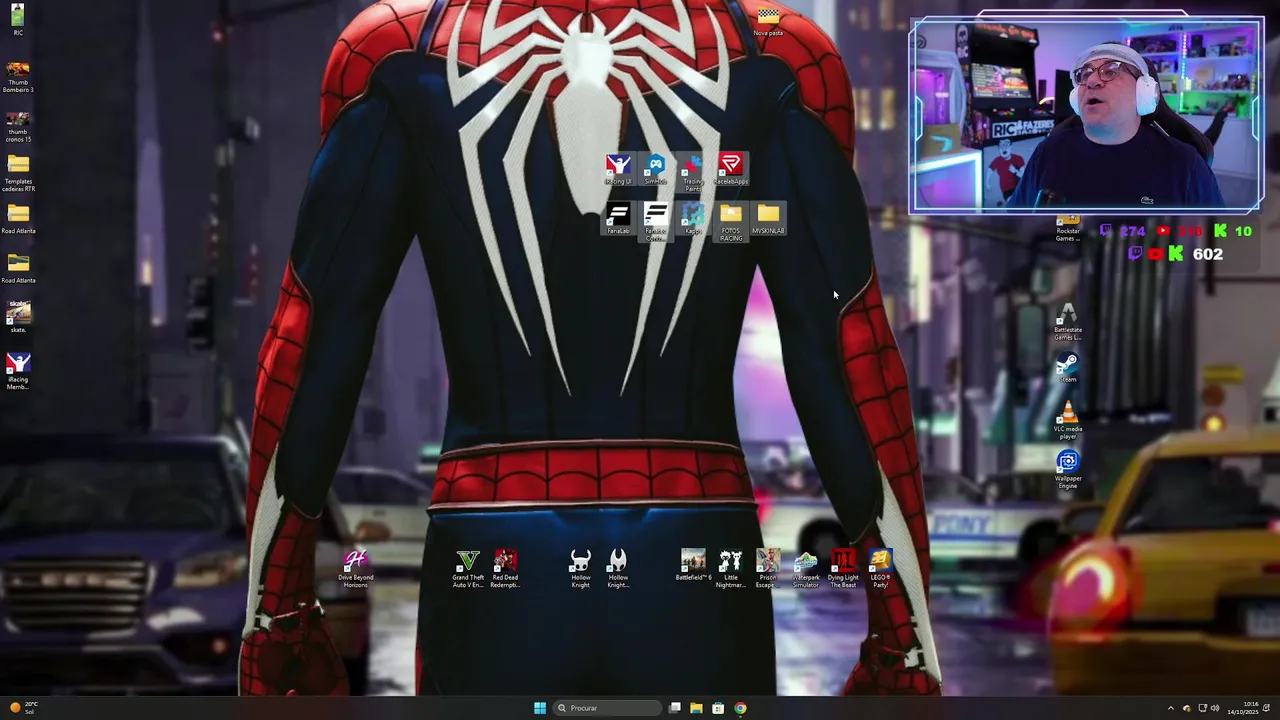Launch Dying Light The Beast shortcut
This screenshot has width=1280, height=720.
click(x=843, y=569)
